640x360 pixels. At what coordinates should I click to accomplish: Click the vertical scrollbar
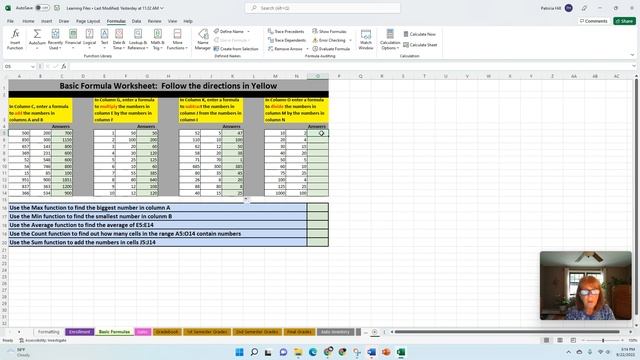click(636, 198)
